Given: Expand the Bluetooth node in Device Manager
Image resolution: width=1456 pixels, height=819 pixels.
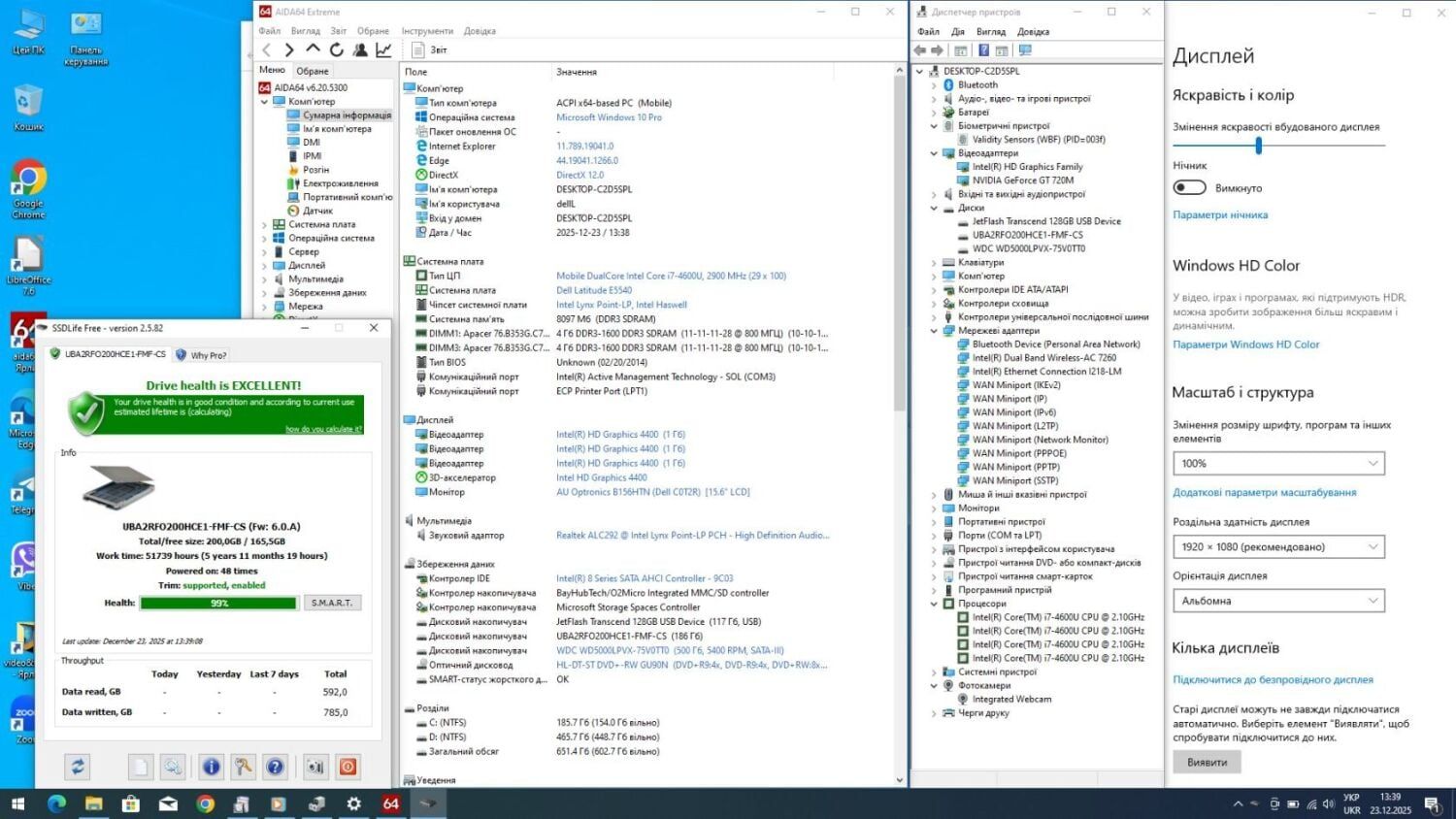Looking at the screenshot, I should click(935, 85).
